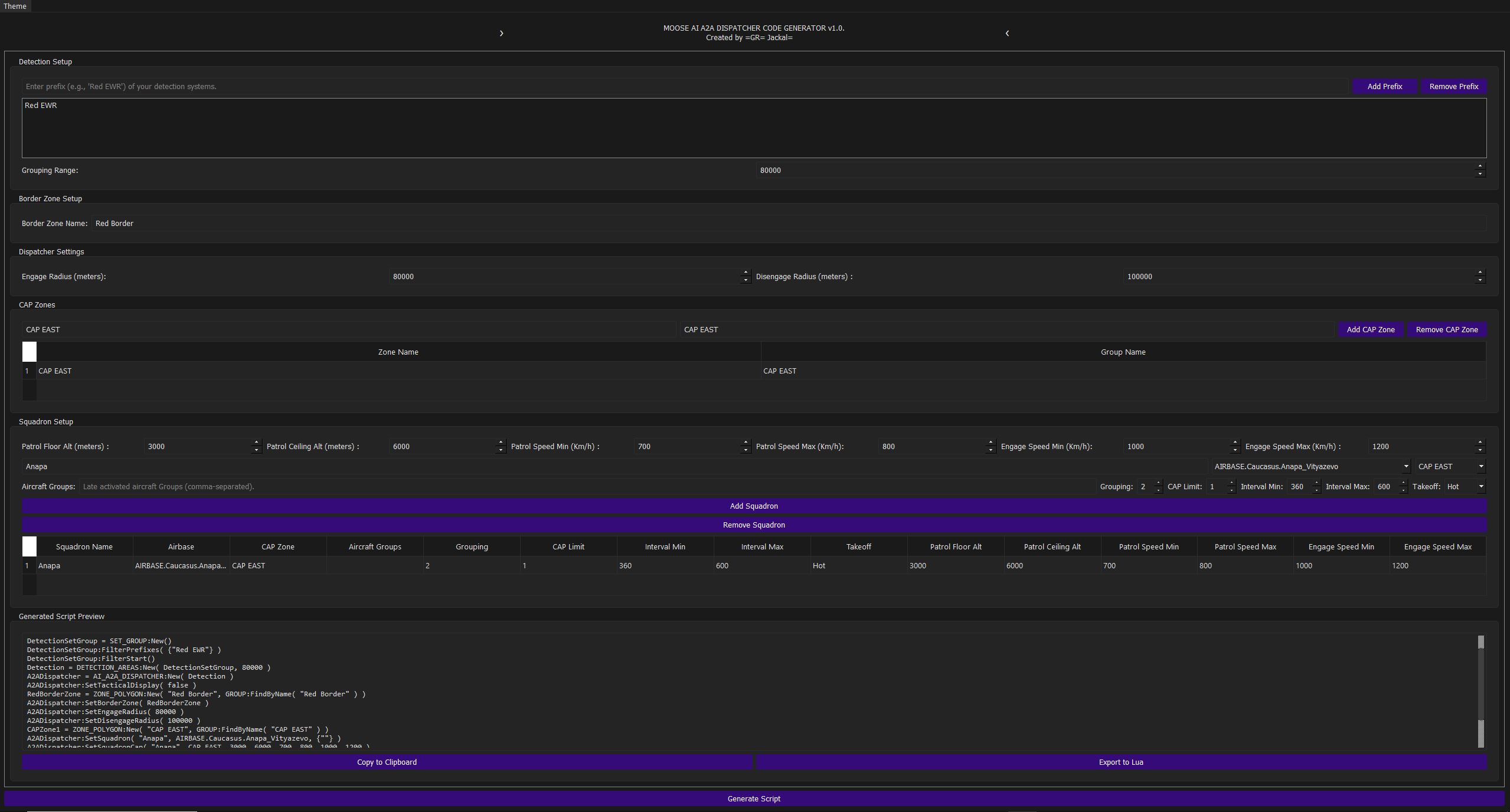Click Generate Script button
1510x812 pixels.
click(754, 798)
